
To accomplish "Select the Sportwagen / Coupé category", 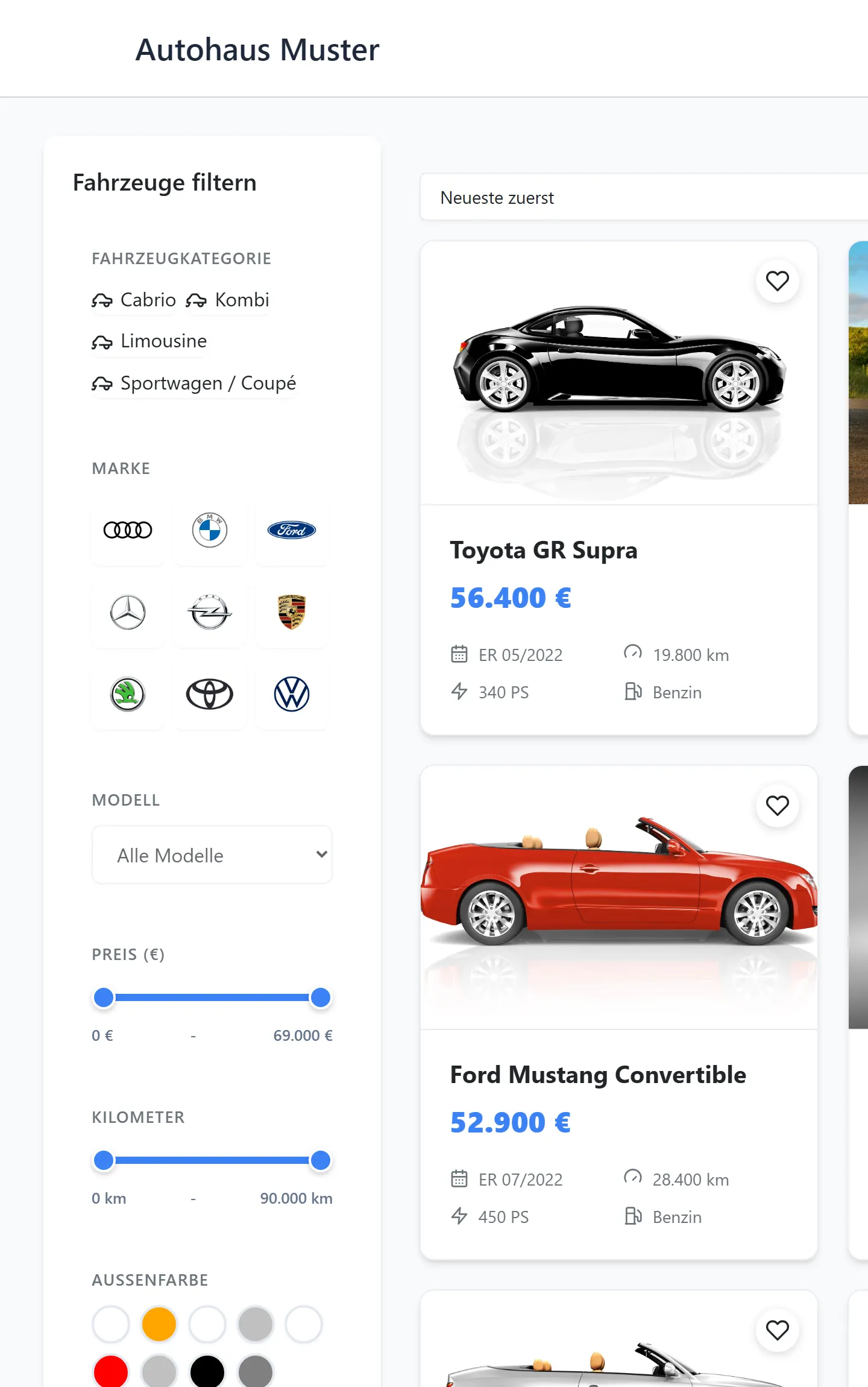I will 194,383.
